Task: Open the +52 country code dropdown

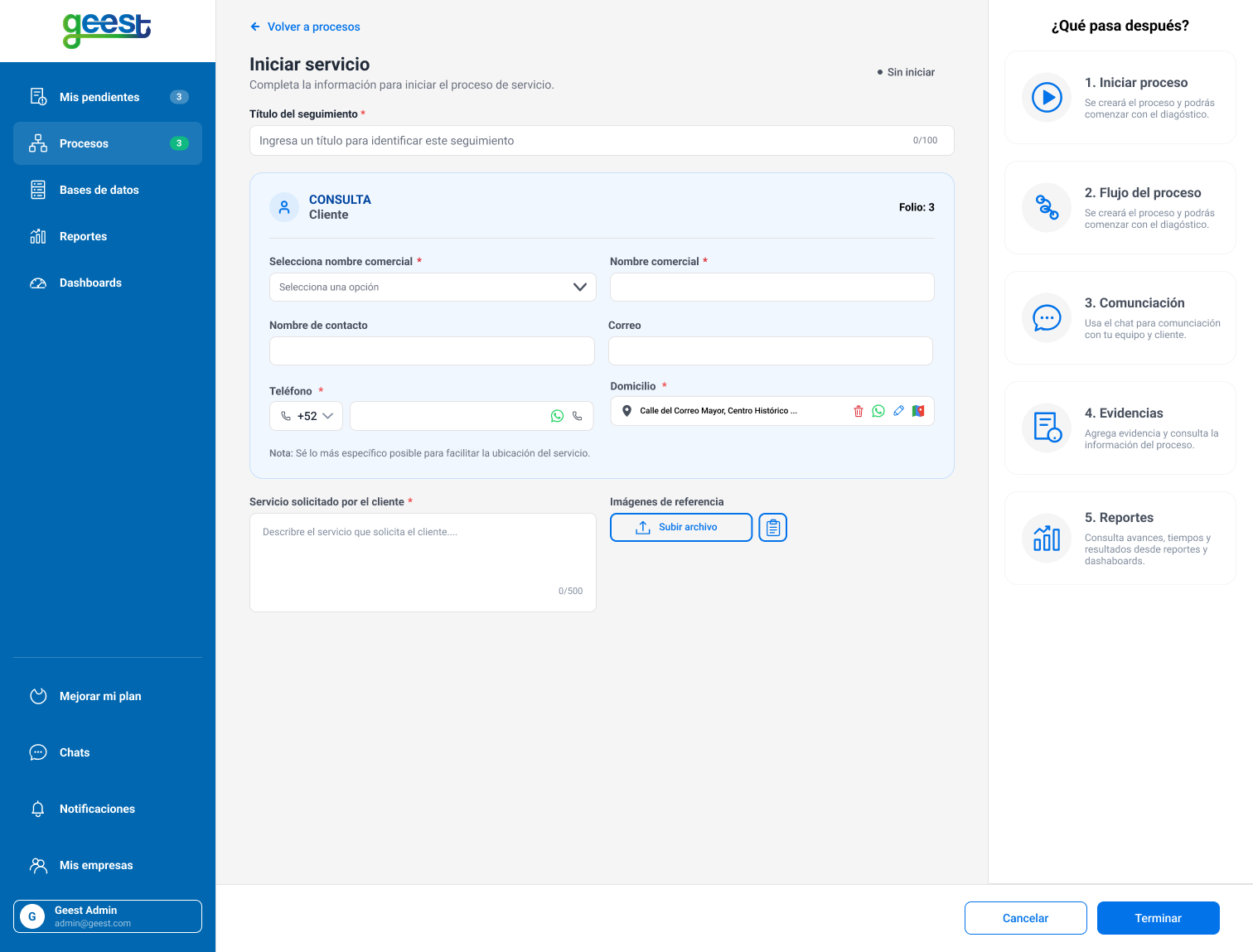Action: click(x=307, y=416)
